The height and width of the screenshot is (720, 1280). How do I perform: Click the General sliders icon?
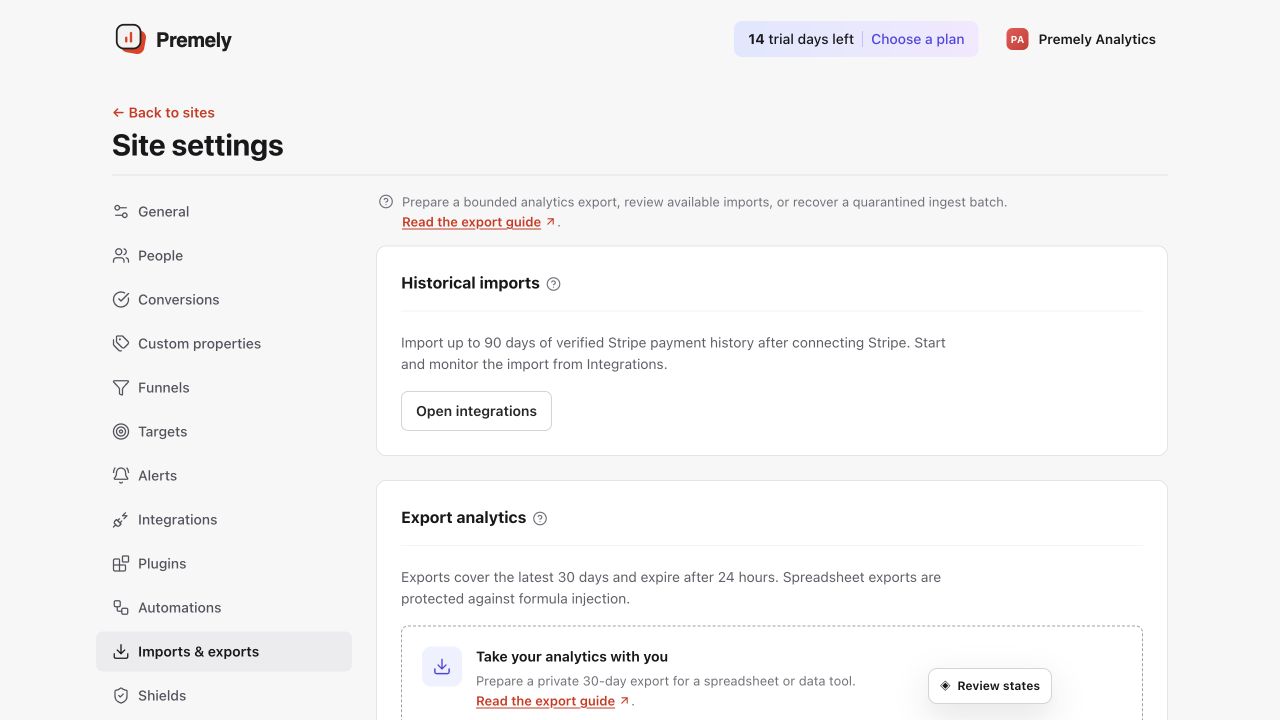pyautogui.click(x=121, y=212)
